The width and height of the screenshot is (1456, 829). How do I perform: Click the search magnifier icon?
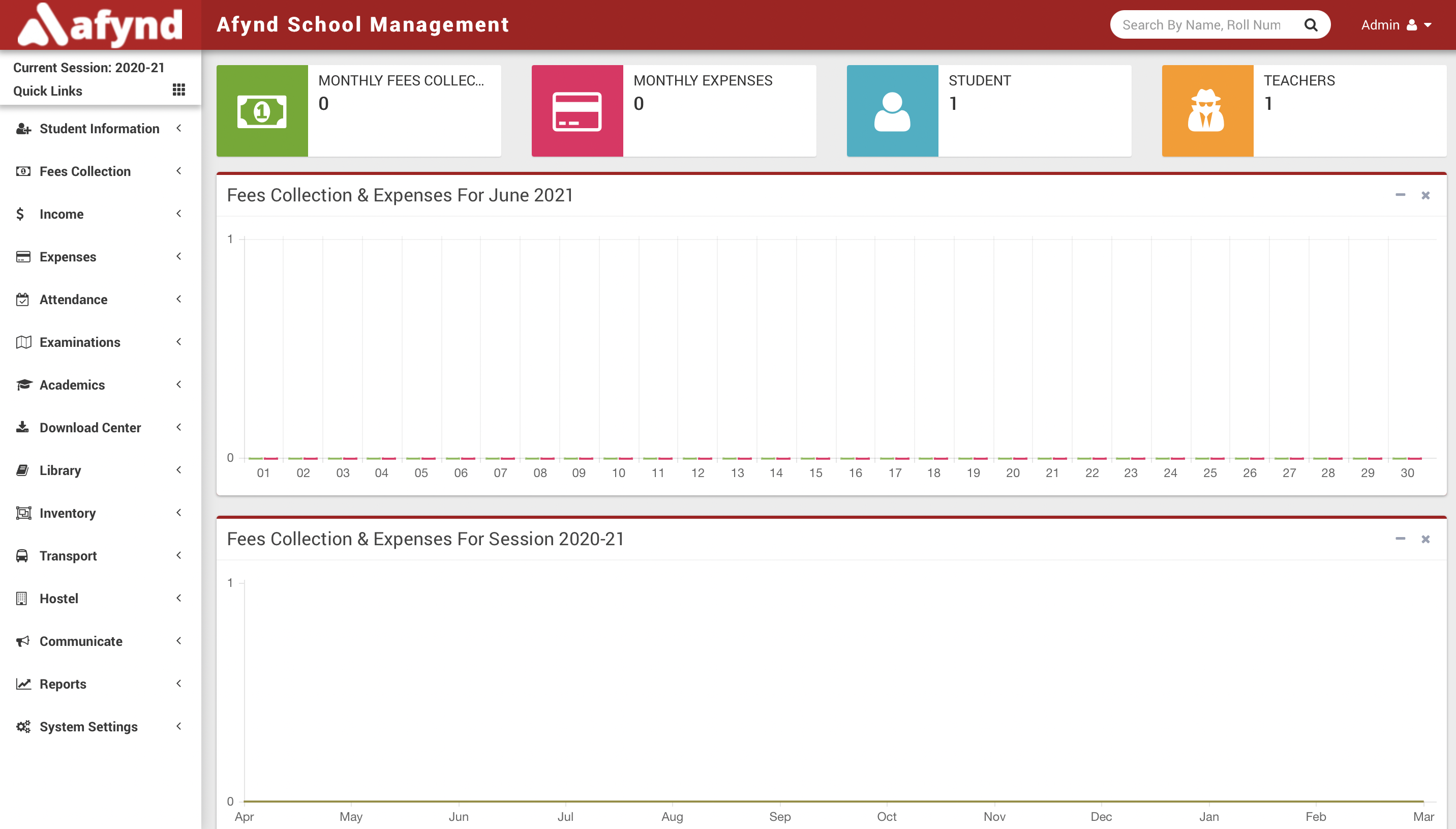1310,25
